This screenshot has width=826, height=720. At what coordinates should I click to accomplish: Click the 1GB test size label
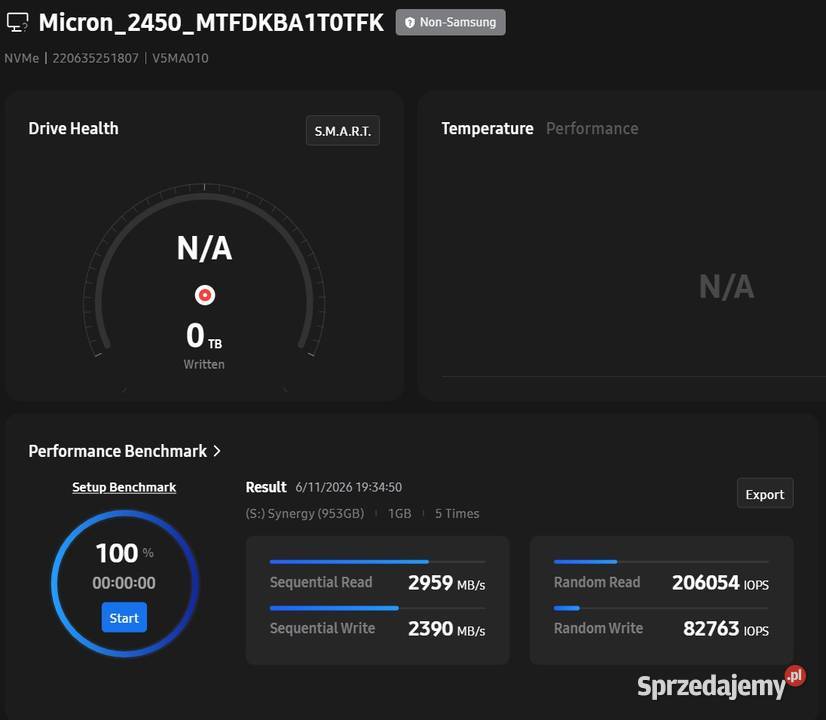tap(400, 514)
